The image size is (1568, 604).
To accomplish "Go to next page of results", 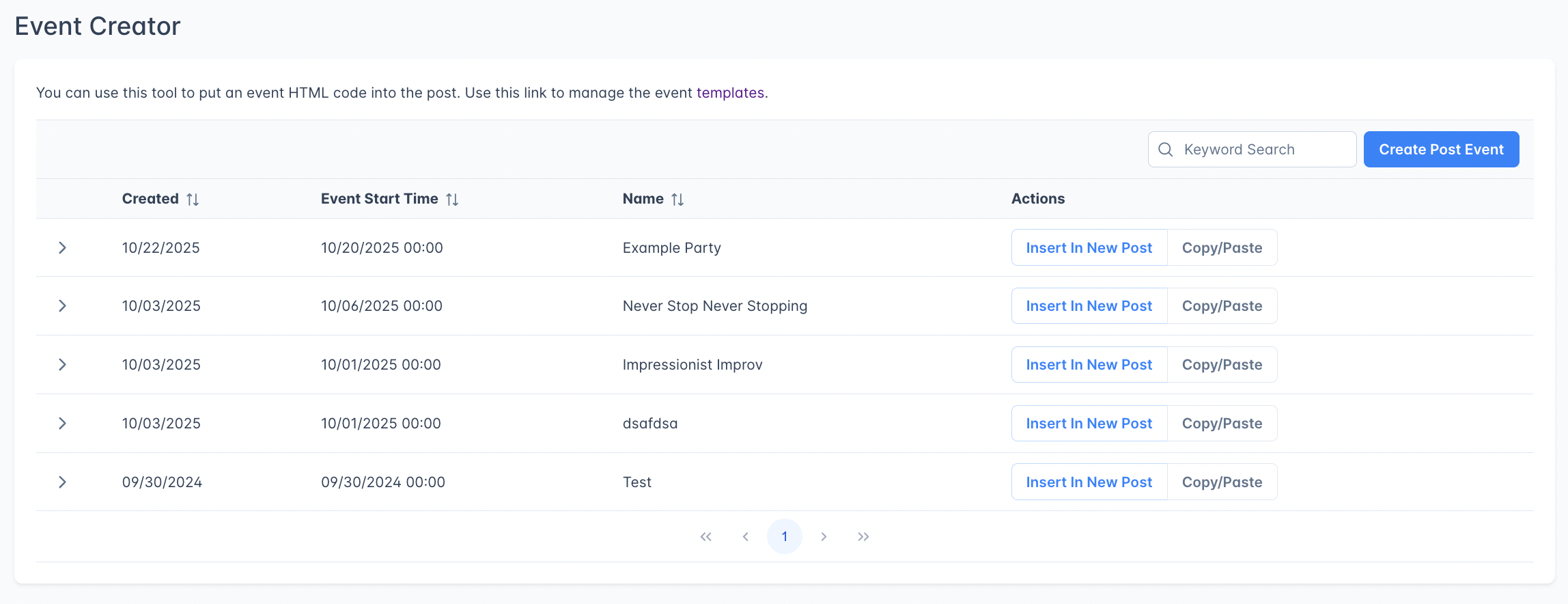I will pos(824,536).
